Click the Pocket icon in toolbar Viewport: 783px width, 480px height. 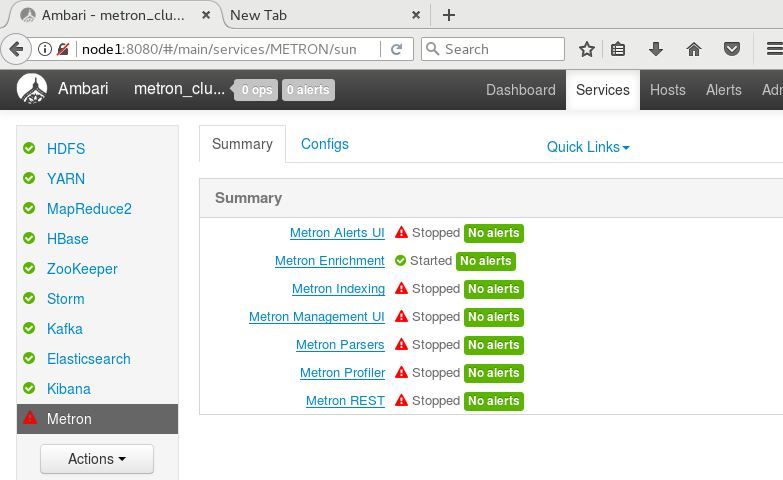click(x=732, y=49)
